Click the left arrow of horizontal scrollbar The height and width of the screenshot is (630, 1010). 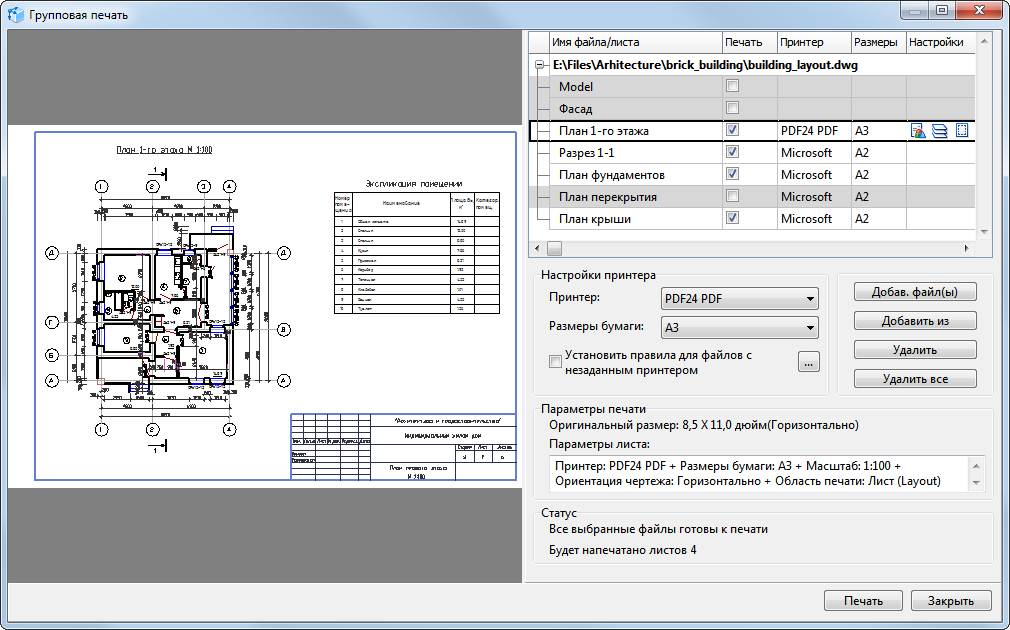coord(537,247)
